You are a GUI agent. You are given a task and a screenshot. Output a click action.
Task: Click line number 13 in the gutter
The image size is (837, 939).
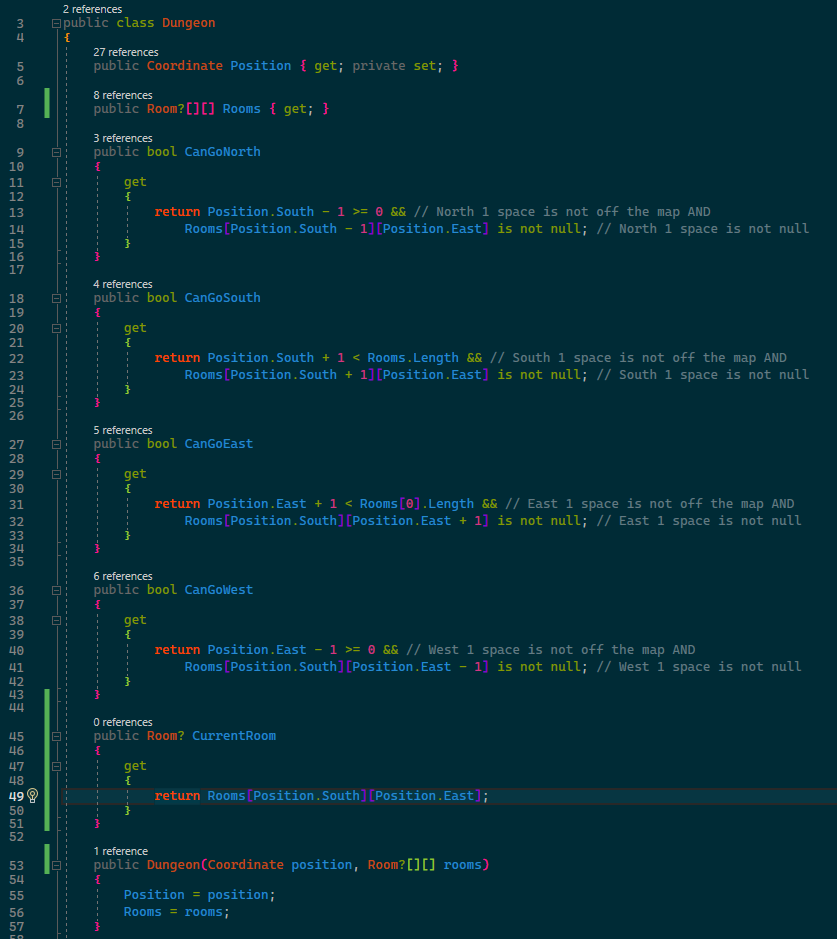tap(16, 213)
